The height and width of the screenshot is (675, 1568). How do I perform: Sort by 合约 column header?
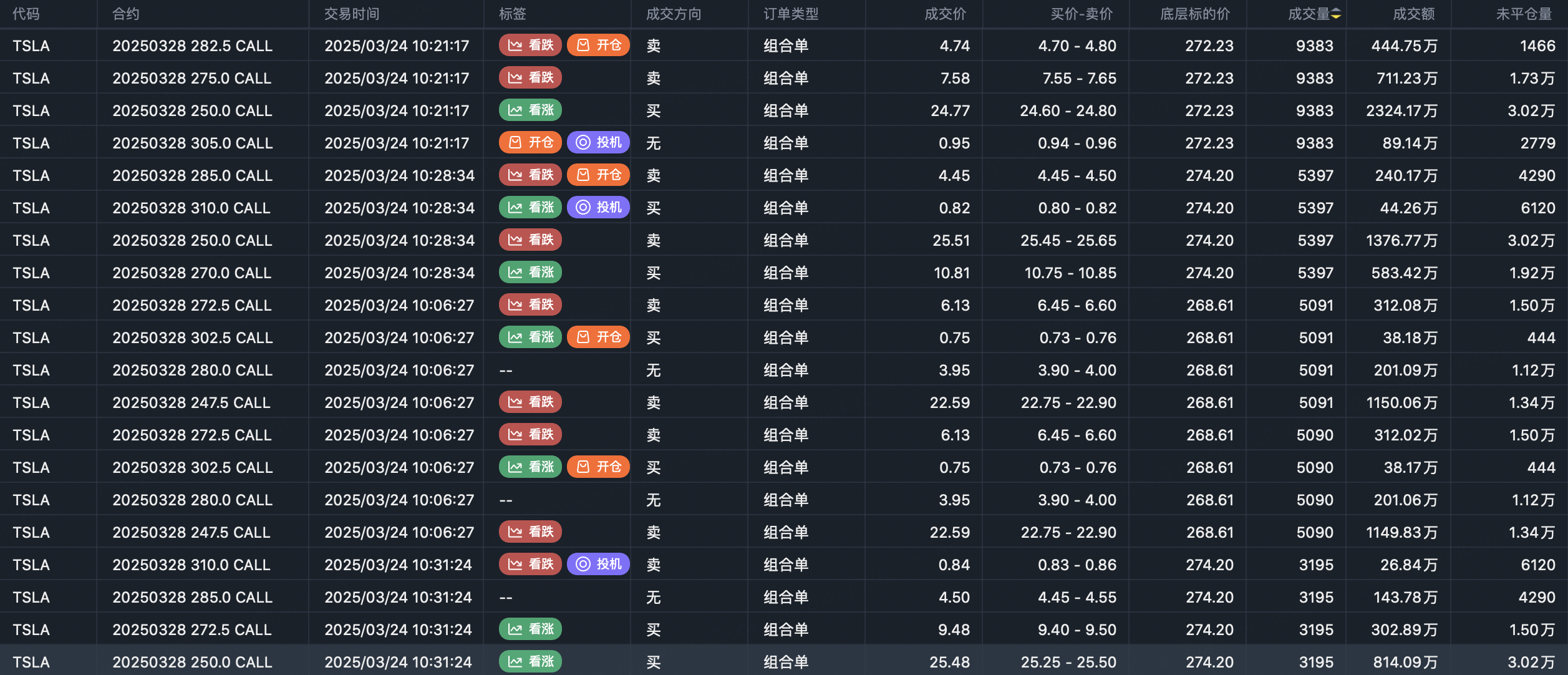(126, 14)
